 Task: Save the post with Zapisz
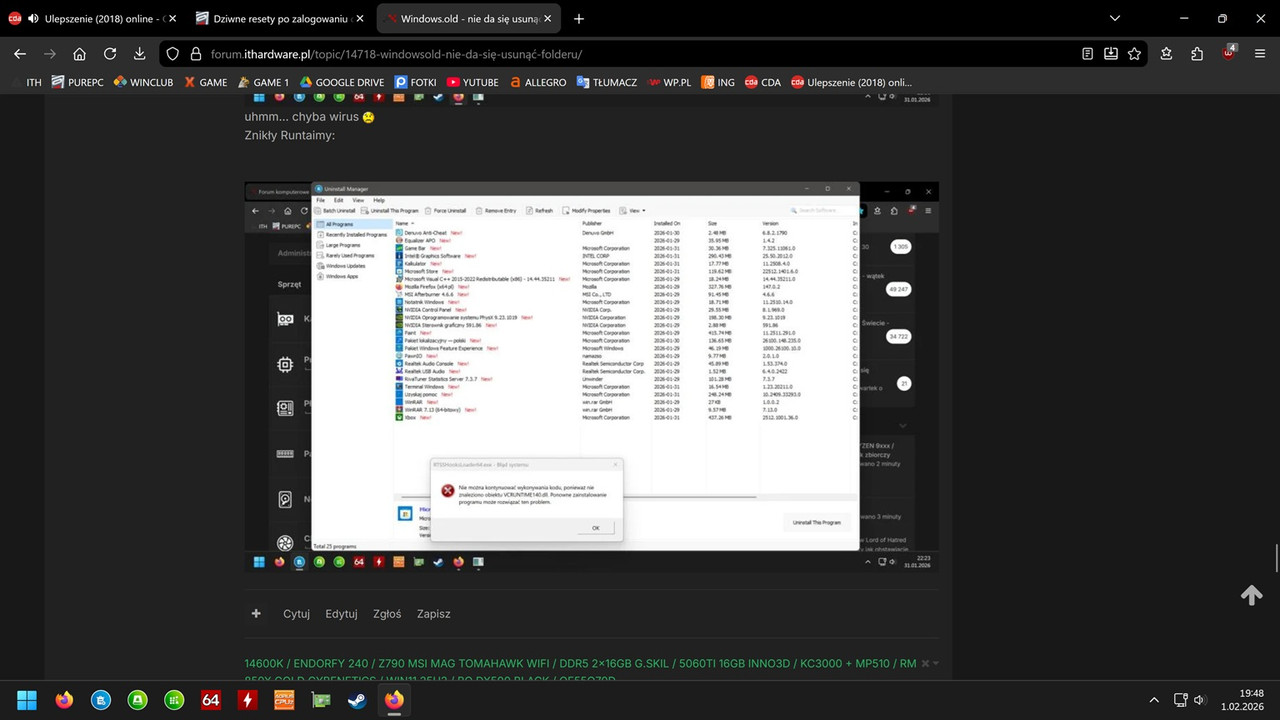point(434,614)
